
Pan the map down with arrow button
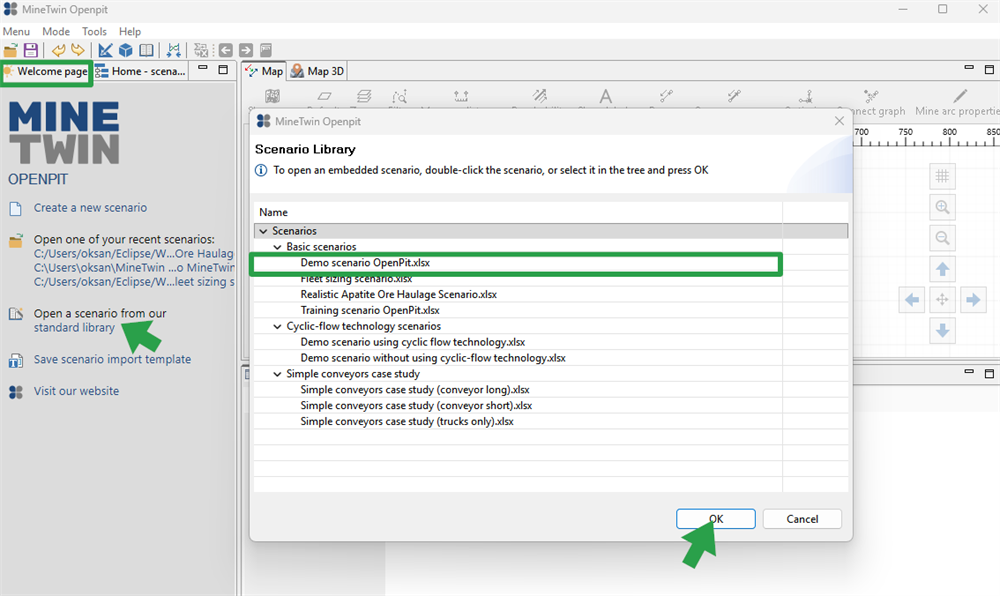click(x=942, y=330)
